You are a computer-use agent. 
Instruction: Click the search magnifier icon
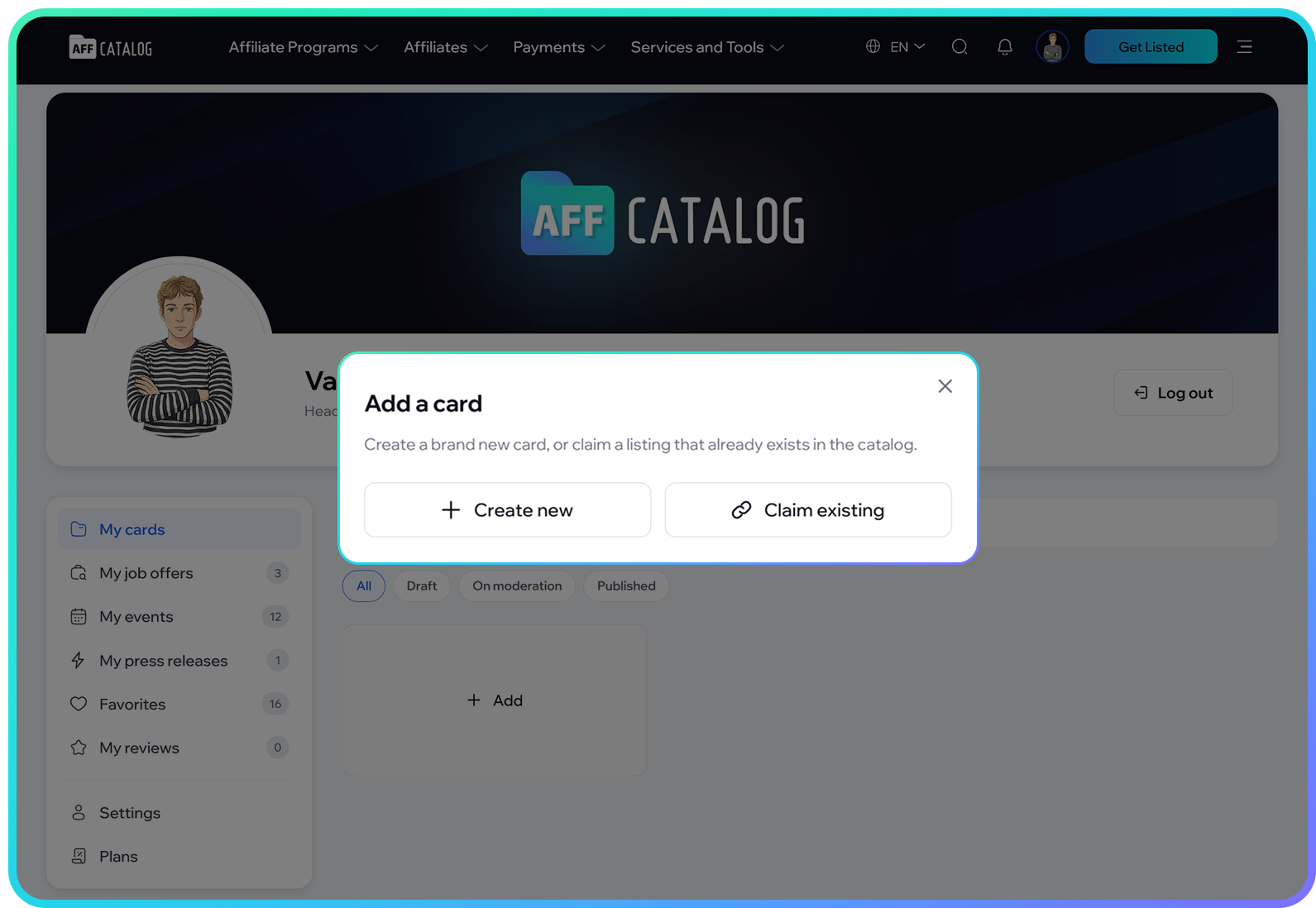[x=959, y=47]
